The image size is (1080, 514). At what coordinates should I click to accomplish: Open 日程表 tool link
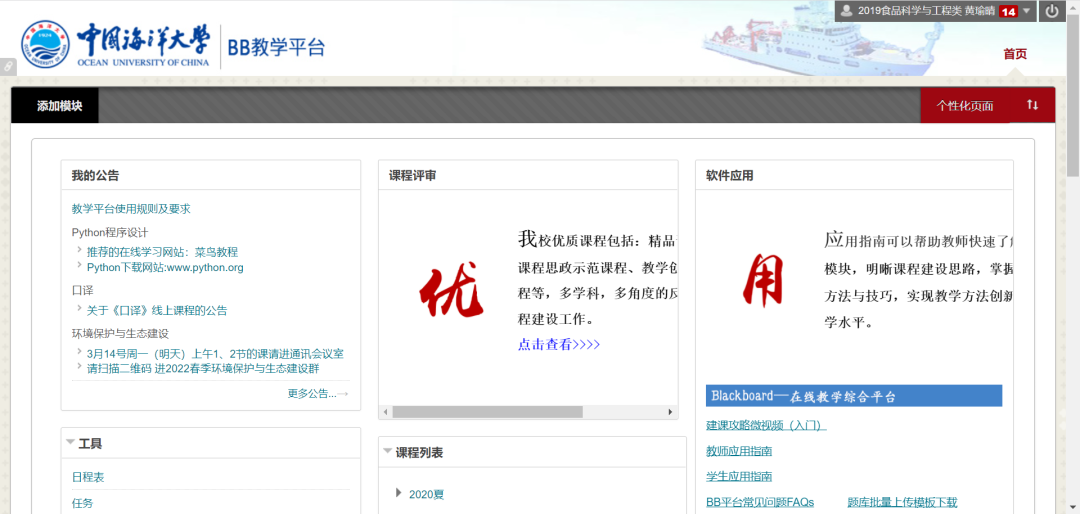click(x=87, y=477)
